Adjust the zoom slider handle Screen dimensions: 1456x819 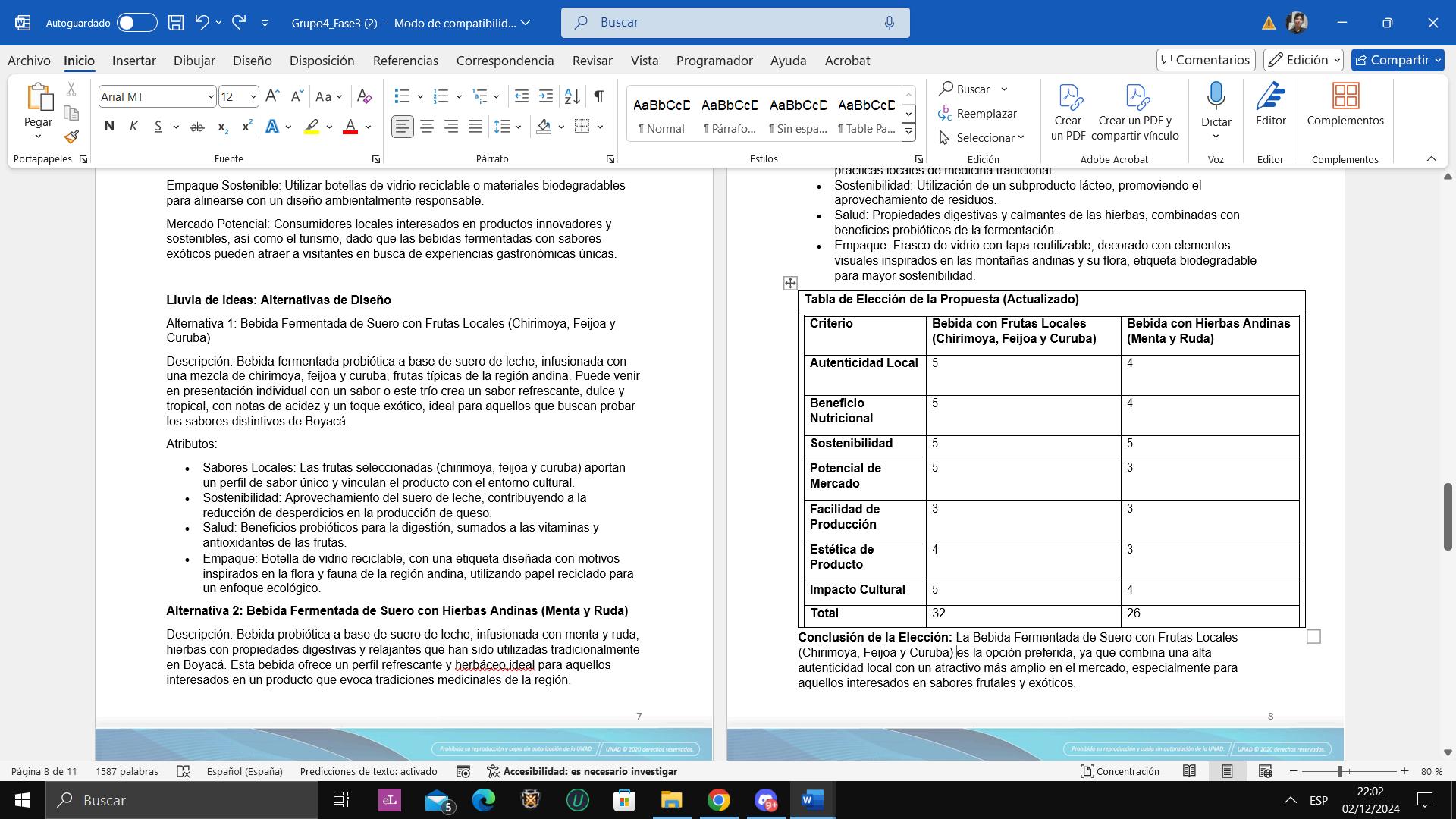tap(1340, 771)
